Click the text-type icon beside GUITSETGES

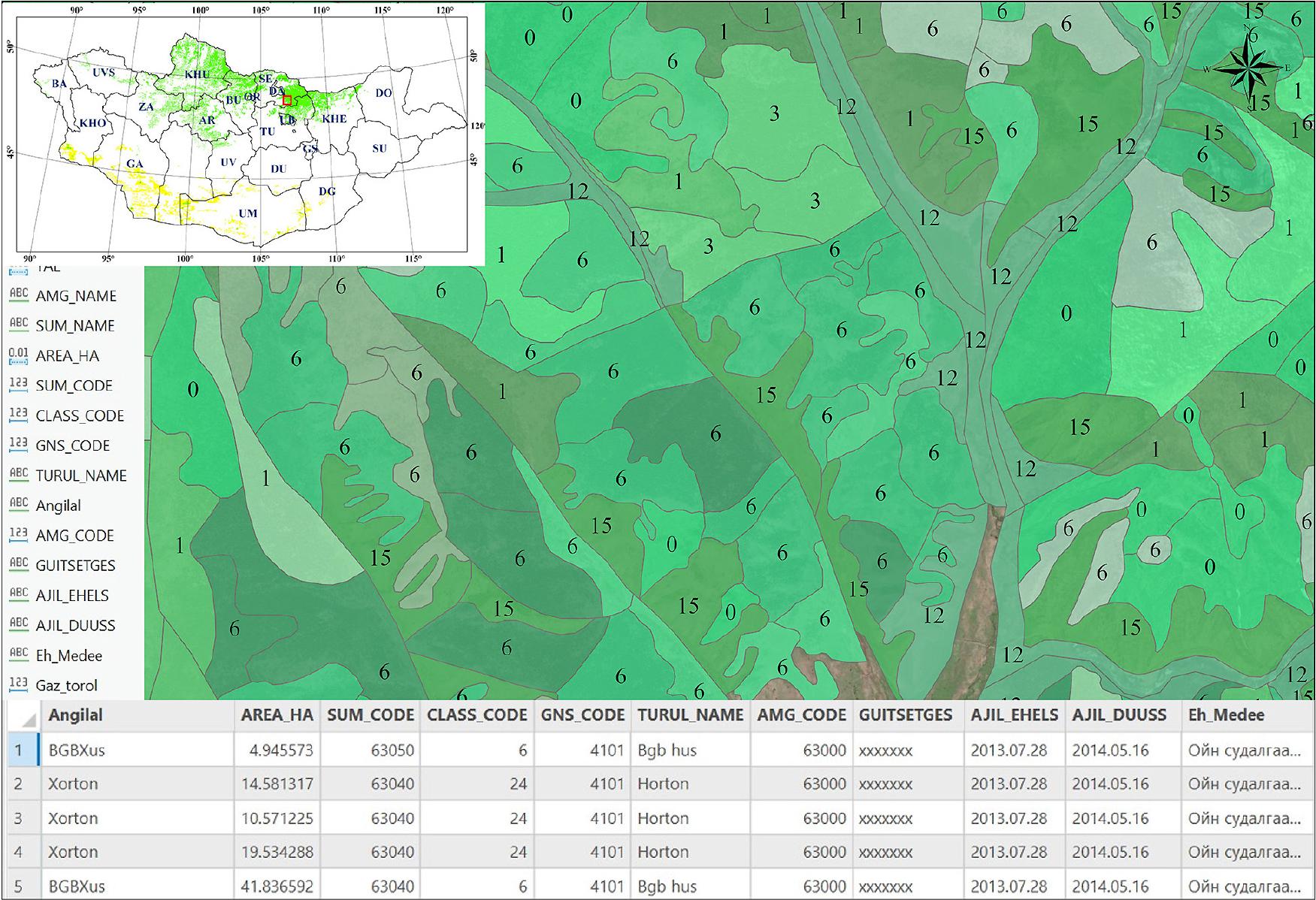pyautogui.click(x=19, y=564)
